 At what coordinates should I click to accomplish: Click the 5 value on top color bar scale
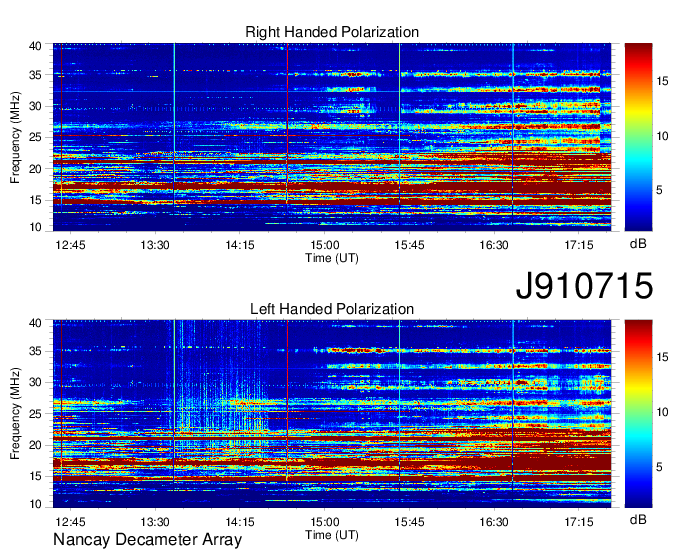[659, 190]
